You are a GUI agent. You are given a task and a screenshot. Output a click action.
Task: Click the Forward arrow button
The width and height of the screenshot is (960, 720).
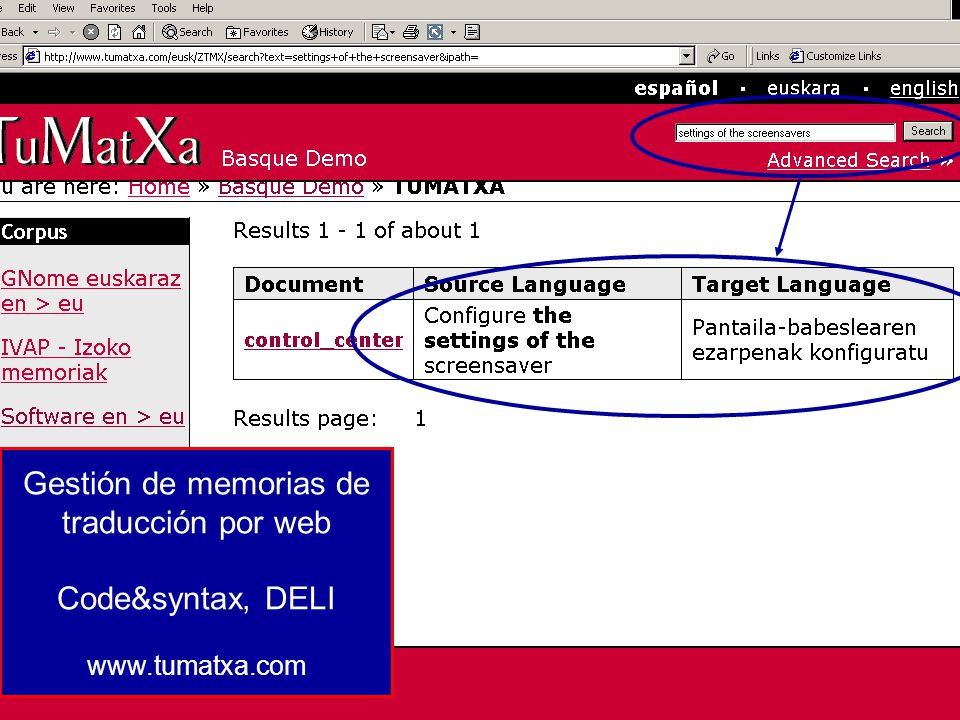pyautogui.click(x=54, y=32)
